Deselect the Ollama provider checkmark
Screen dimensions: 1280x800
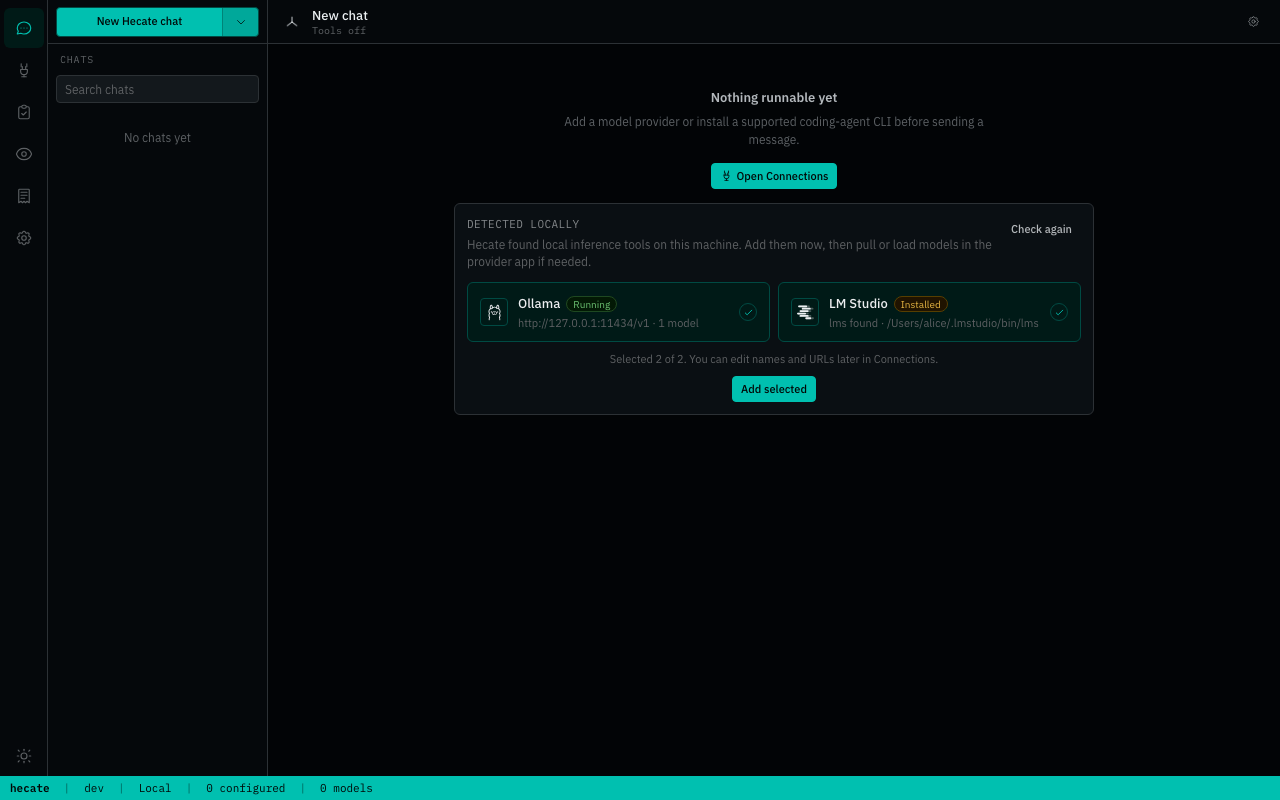[x=748, y=312]
